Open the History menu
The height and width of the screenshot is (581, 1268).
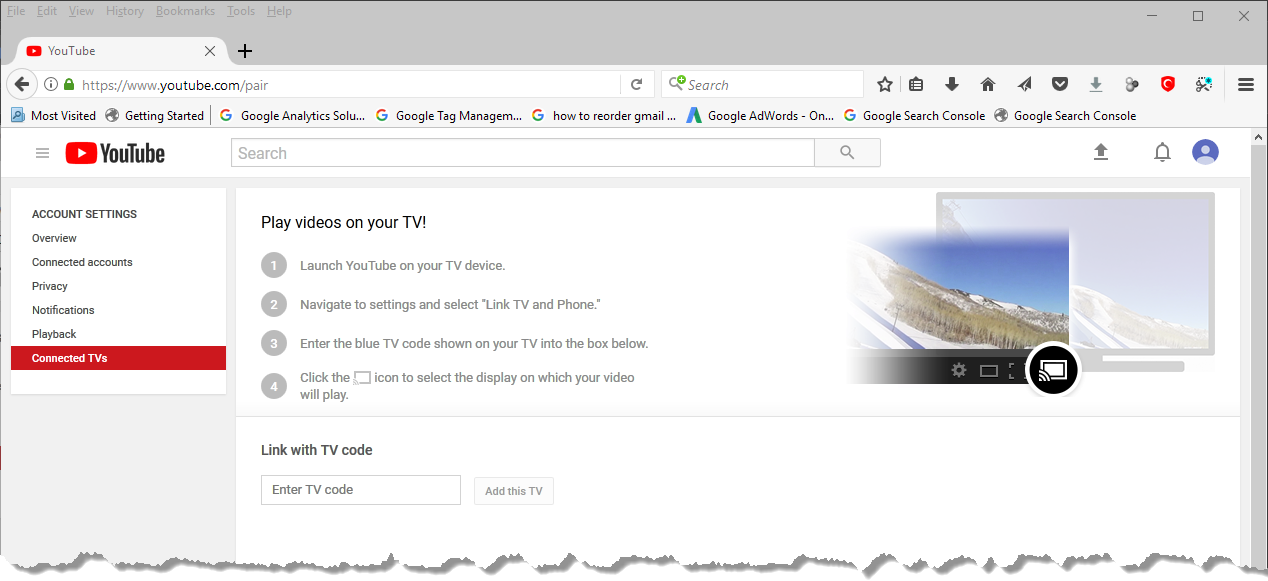click(x=125, y=11)
